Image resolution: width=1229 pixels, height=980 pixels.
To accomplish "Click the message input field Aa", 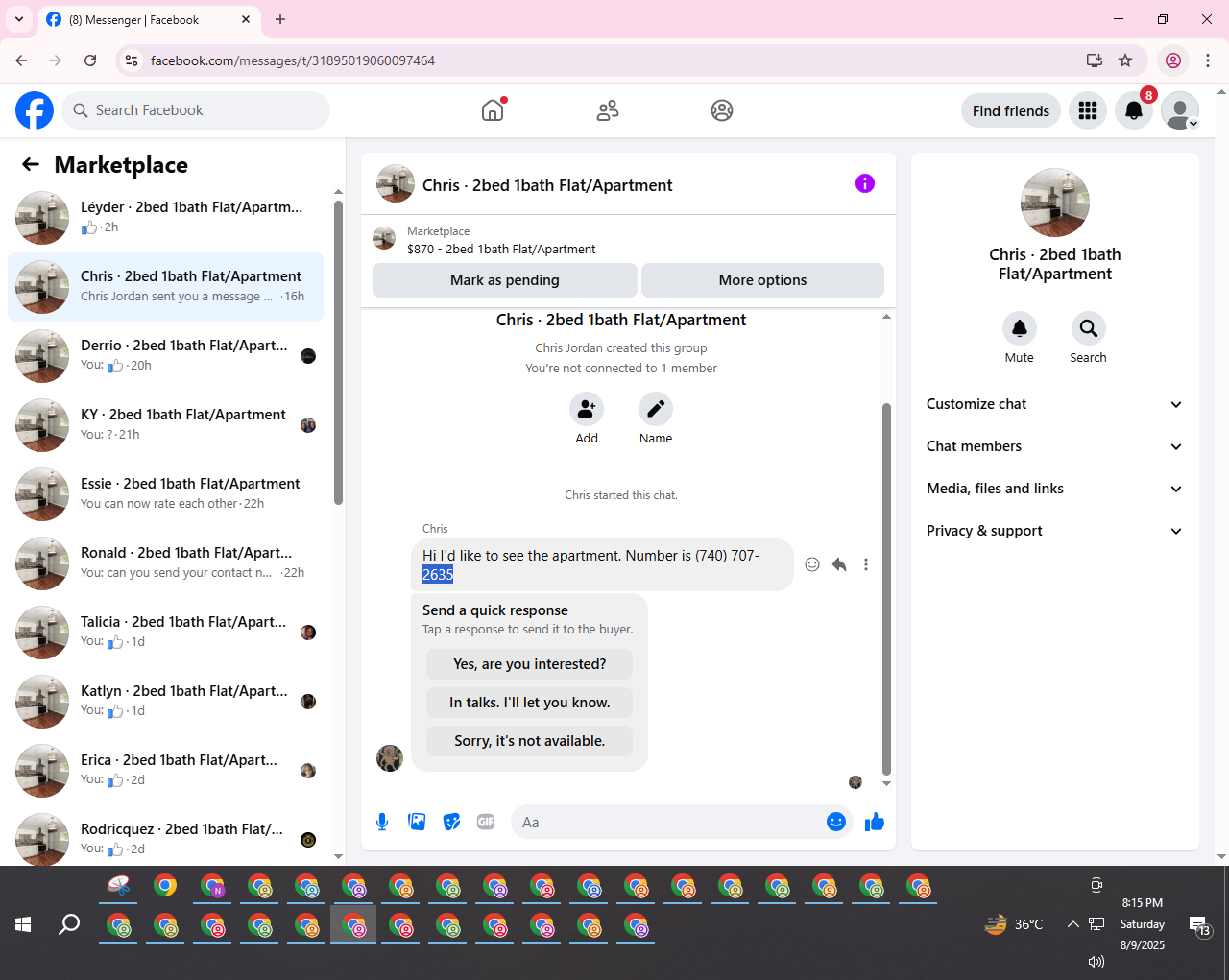I will coord(667,822).
